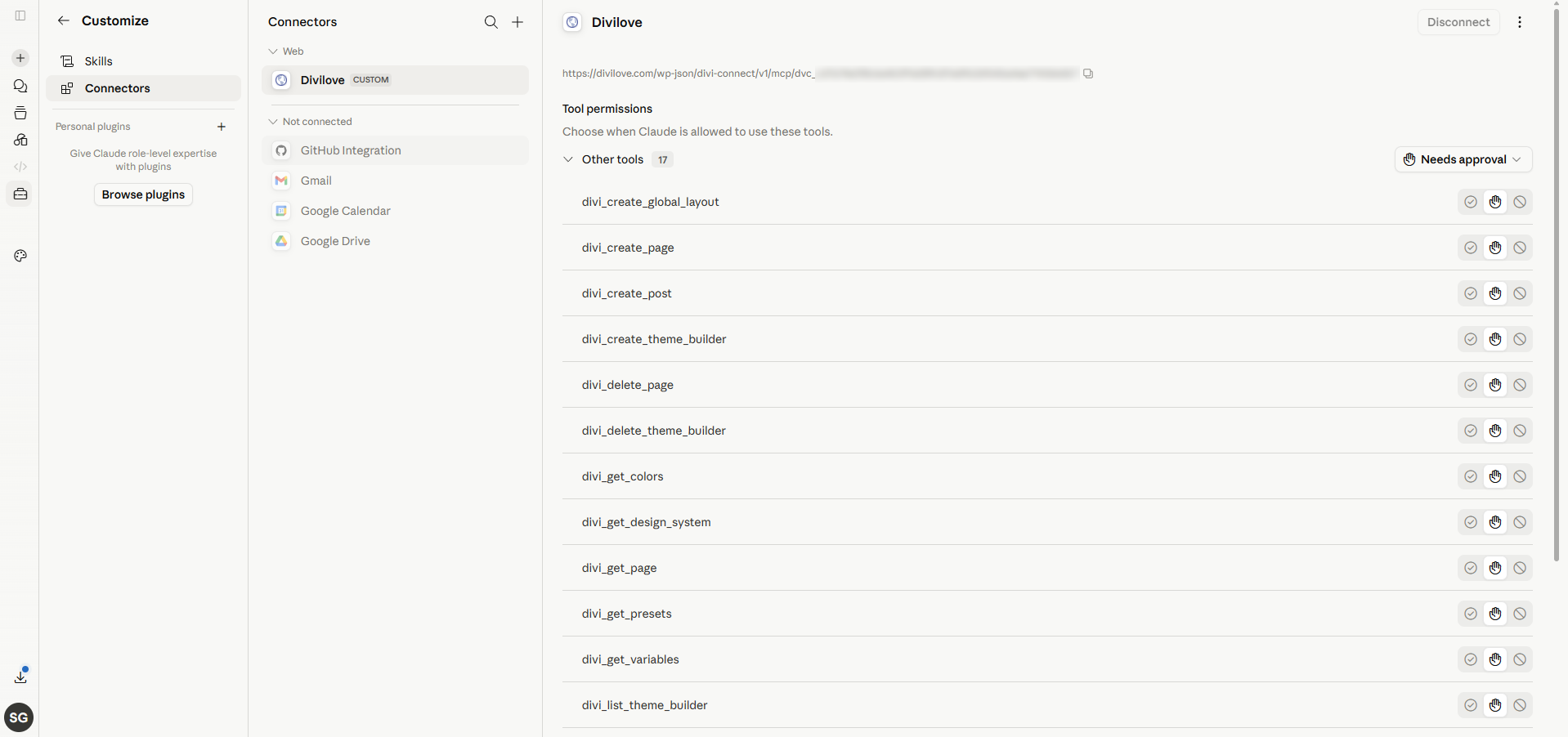Click the Divilove logo in header
Viewport: 1568px width, 737px height.
(572, 22)
